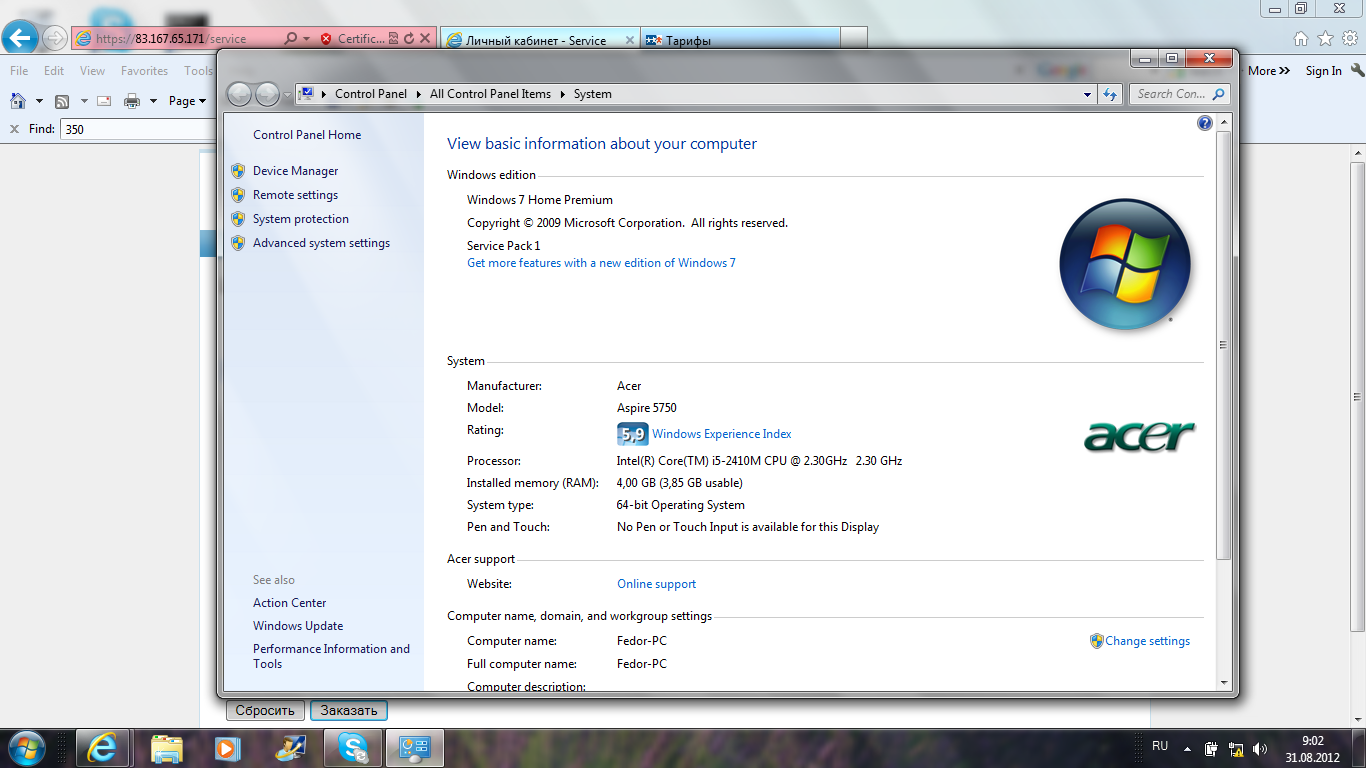The image size is (1366, 768).
Task: Click the Сбросить button
Action: (265, 710)
